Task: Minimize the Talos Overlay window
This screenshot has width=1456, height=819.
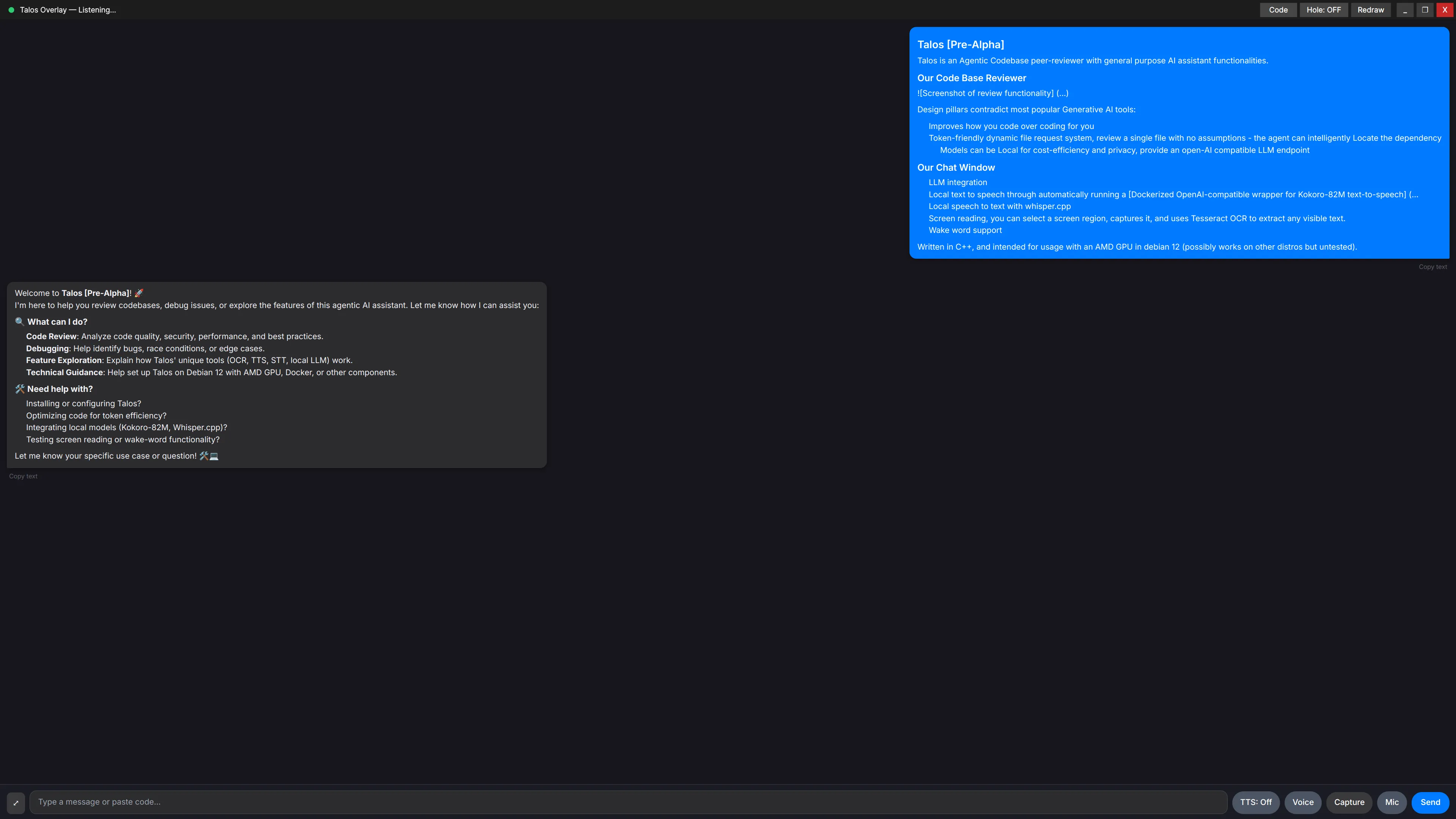Action: 1404,10
